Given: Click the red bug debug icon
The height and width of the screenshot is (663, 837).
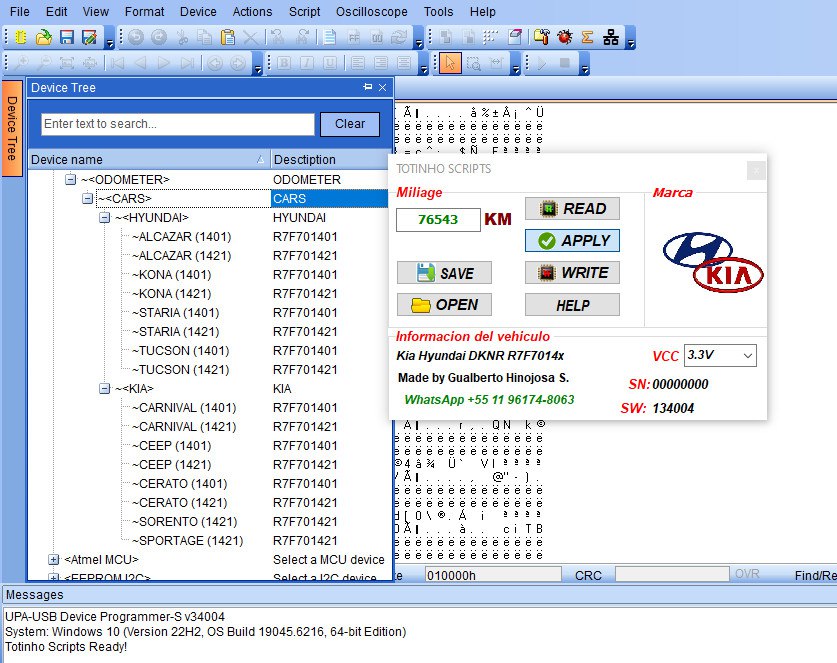Looking at the screenshot, I should pyautogui.click(x=565, y=38).
